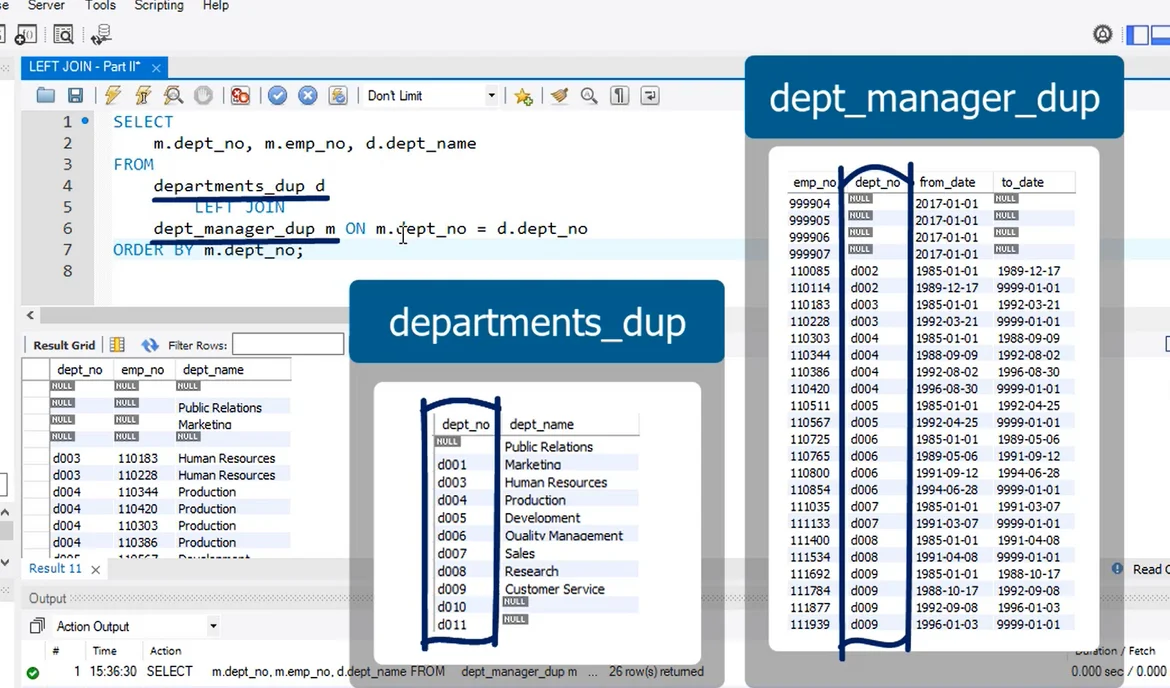Click the Commit checkmark icon
The height and width of the screenshot is (688, 1170).
277,96
